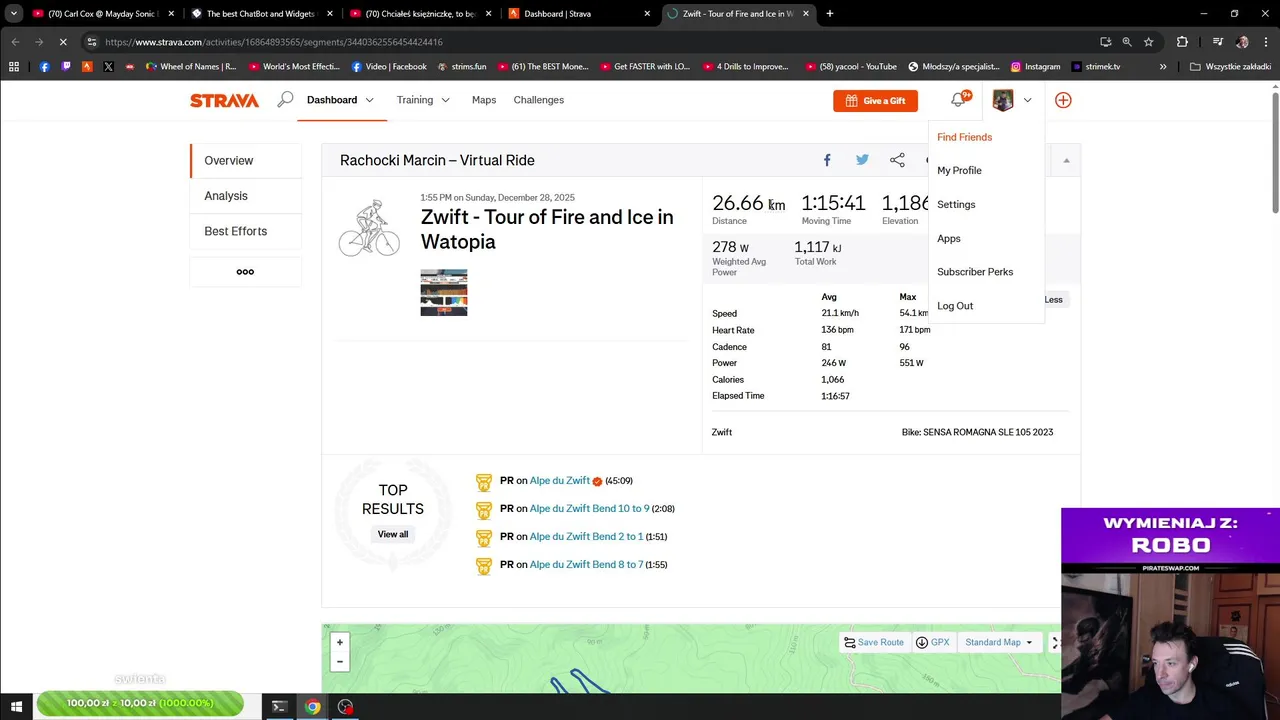Viewport: 1280px width, 720px height.
Task: Click the three-dots more options button
Action: point(245,272)
